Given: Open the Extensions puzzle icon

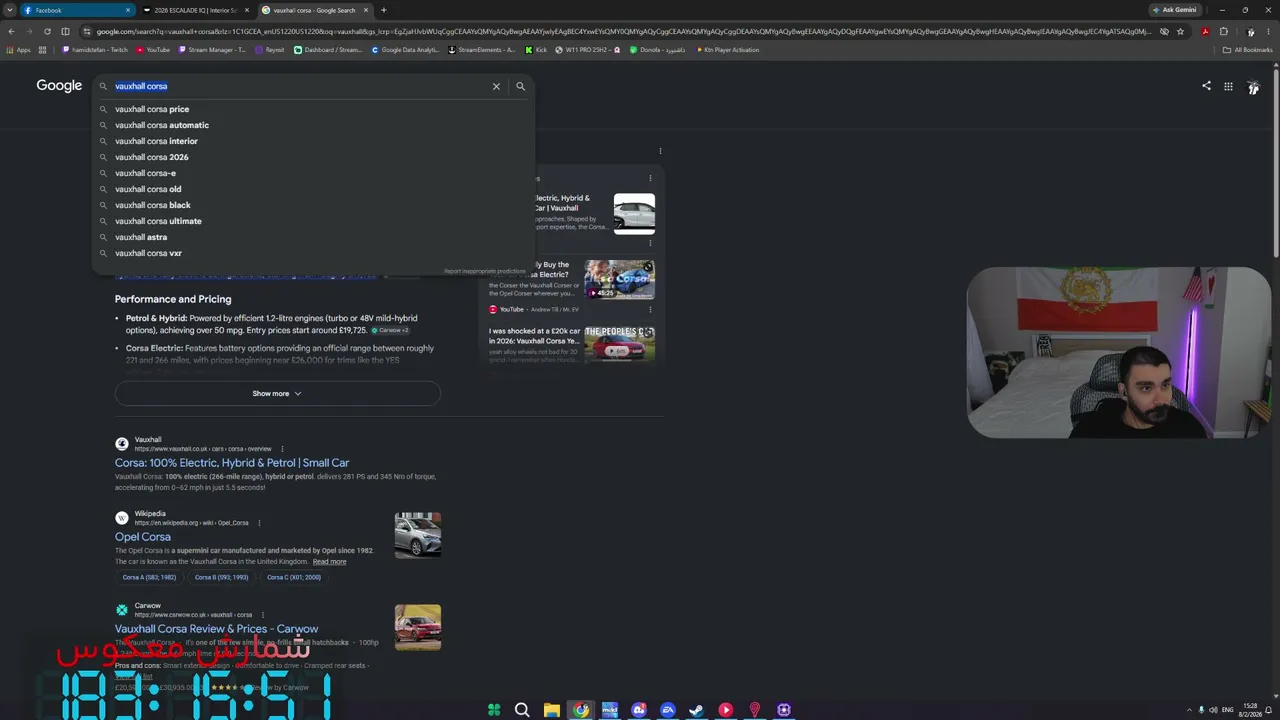Looking at the screenshot, I should pyautogui.click(x=1223, y=31).
